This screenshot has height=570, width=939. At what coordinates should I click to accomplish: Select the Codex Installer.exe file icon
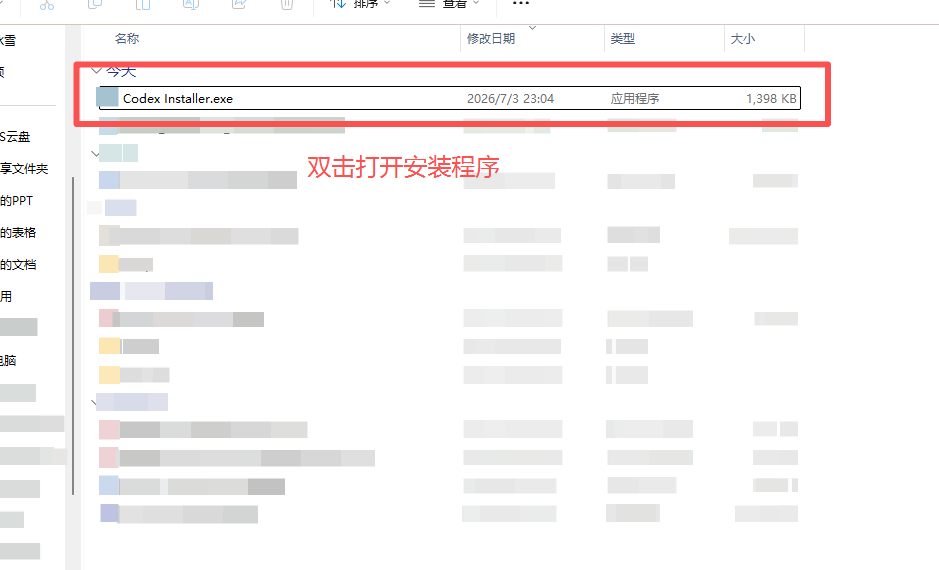click(108, 98)
